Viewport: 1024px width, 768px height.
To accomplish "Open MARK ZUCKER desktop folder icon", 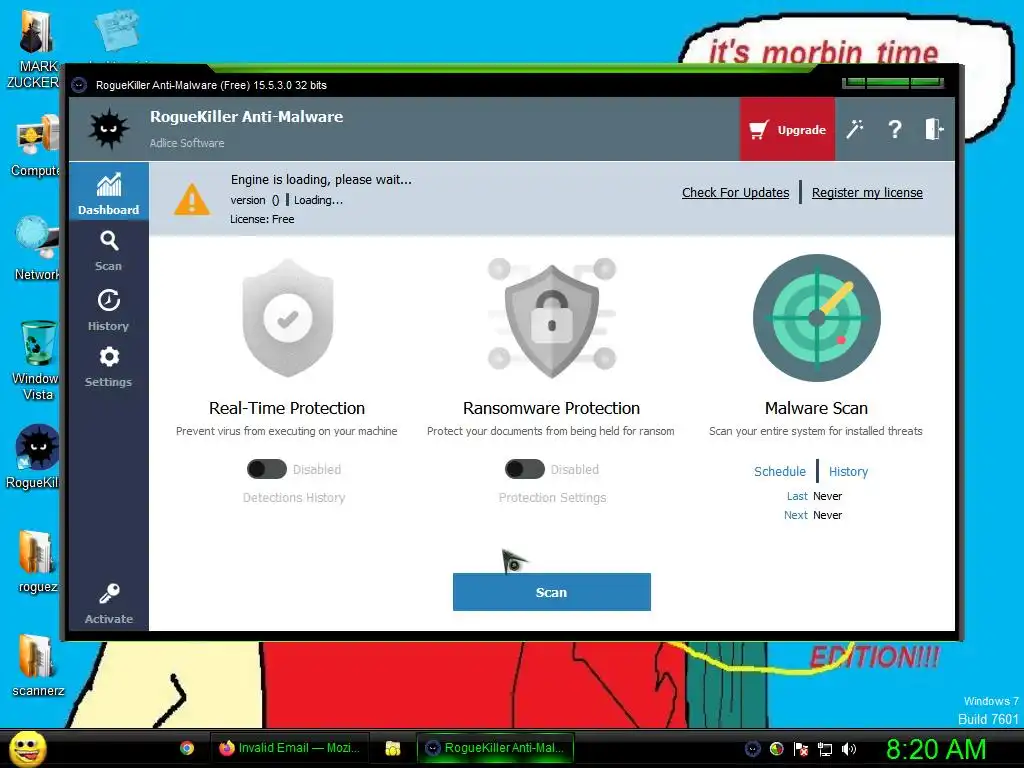I will pyautogui.click(x=34, y=50).
